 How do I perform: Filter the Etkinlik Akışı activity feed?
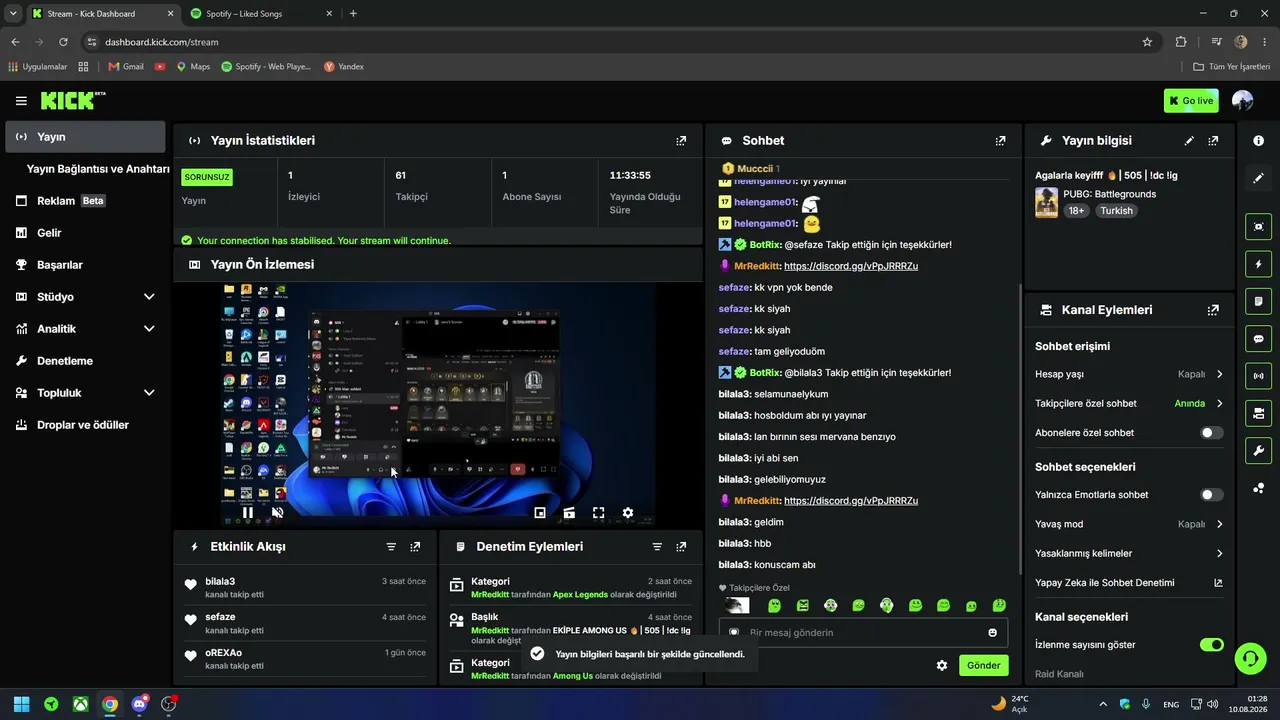[x=391, y=547]
